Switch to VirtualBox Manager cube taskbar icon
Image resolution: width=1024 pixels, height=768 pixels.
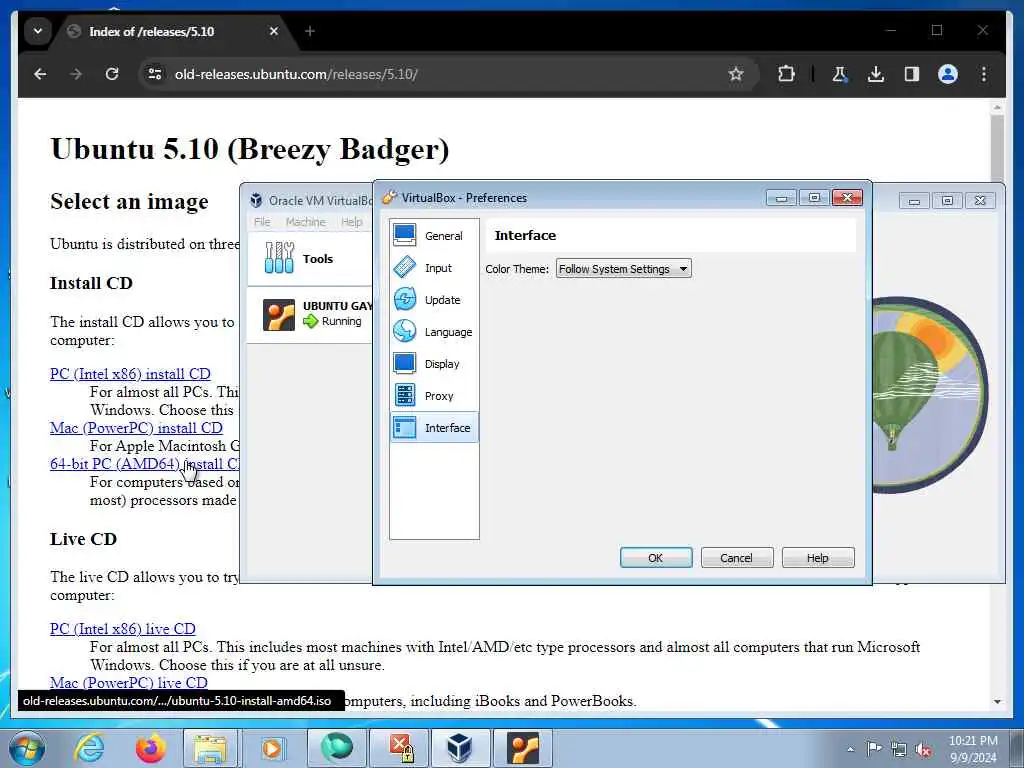click(459, 748)
